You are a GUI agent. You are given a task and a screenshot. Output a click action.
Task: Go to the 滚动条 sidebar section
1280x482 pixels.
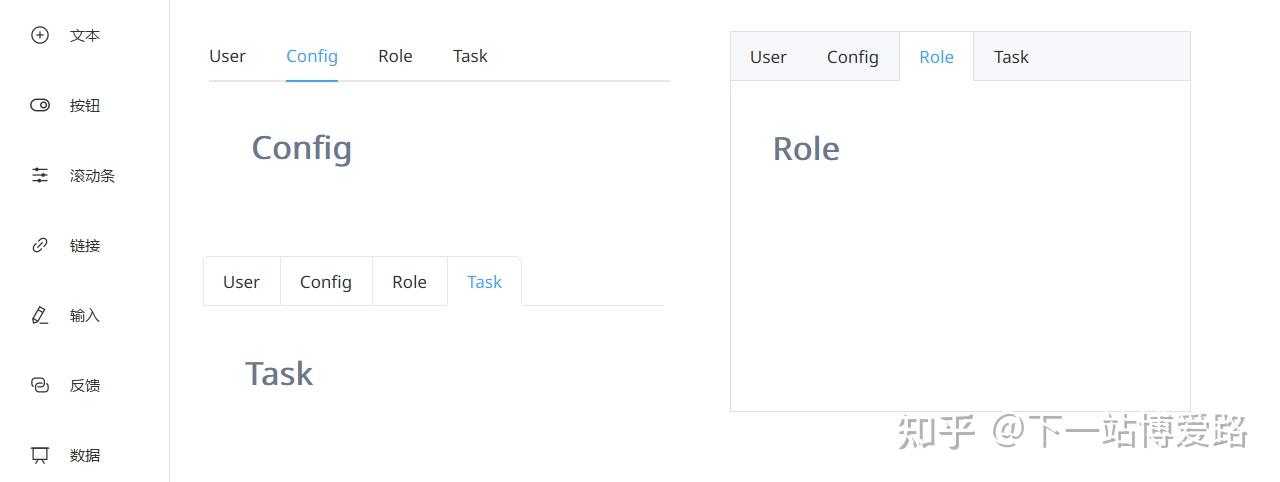point(92,175)
